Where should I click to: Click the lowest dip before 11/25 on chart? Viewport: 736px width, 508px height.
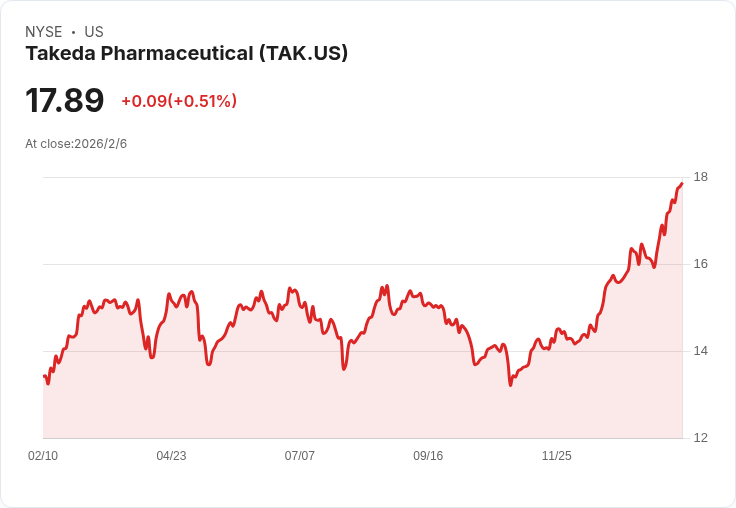pos(510,385)
